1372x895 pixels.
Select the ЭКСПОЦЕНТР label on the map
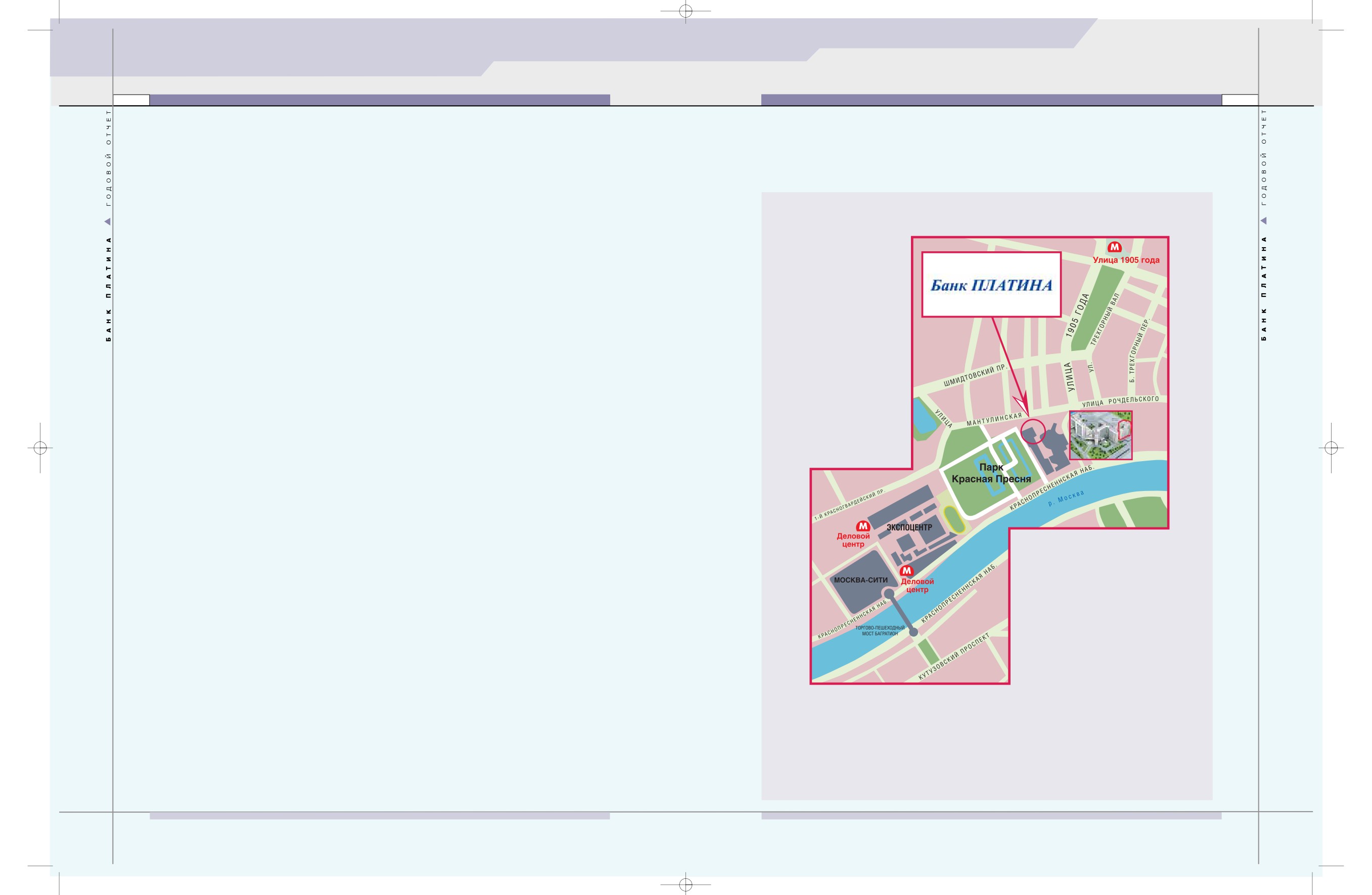coord(909,527)
